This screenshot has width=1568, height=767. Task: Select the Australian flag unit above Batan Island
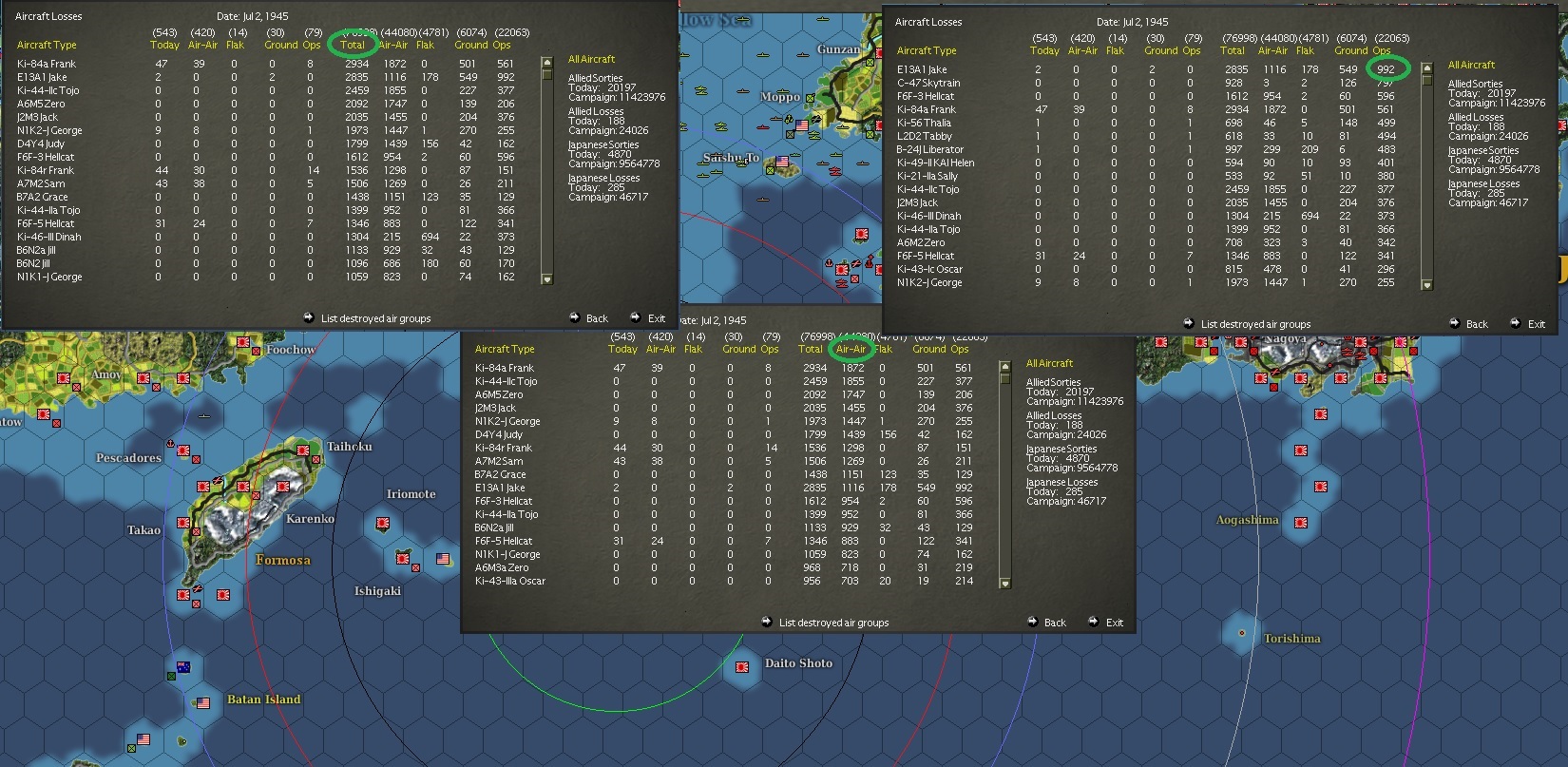click(183, 667)
